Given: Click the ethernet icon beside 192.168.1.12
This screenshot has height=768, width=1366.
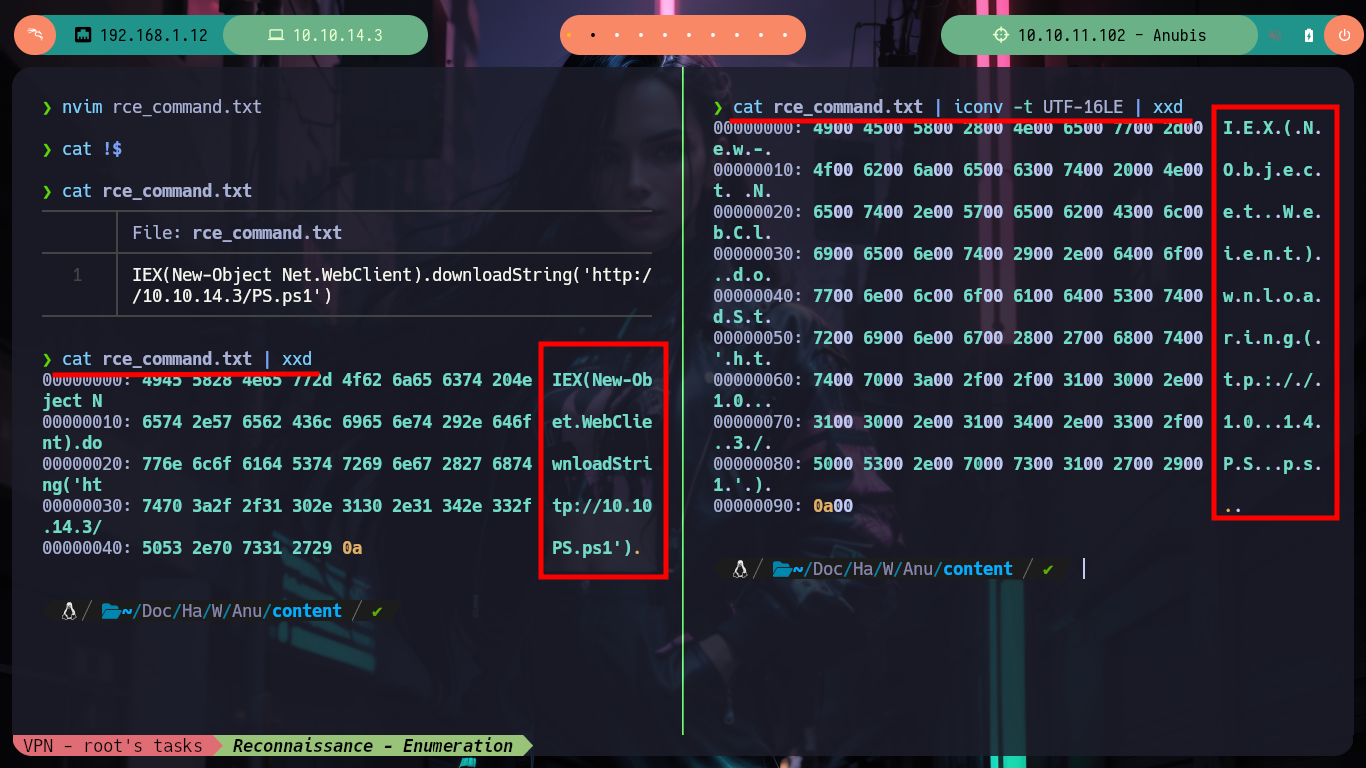Looking at the screenshot, I should tap(83, 35).
